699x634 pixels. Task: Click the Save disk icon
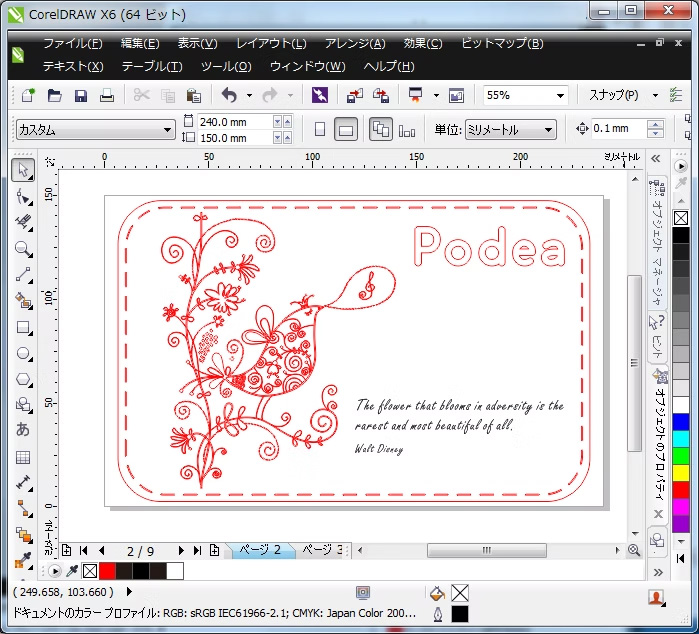tap(81, 96)
